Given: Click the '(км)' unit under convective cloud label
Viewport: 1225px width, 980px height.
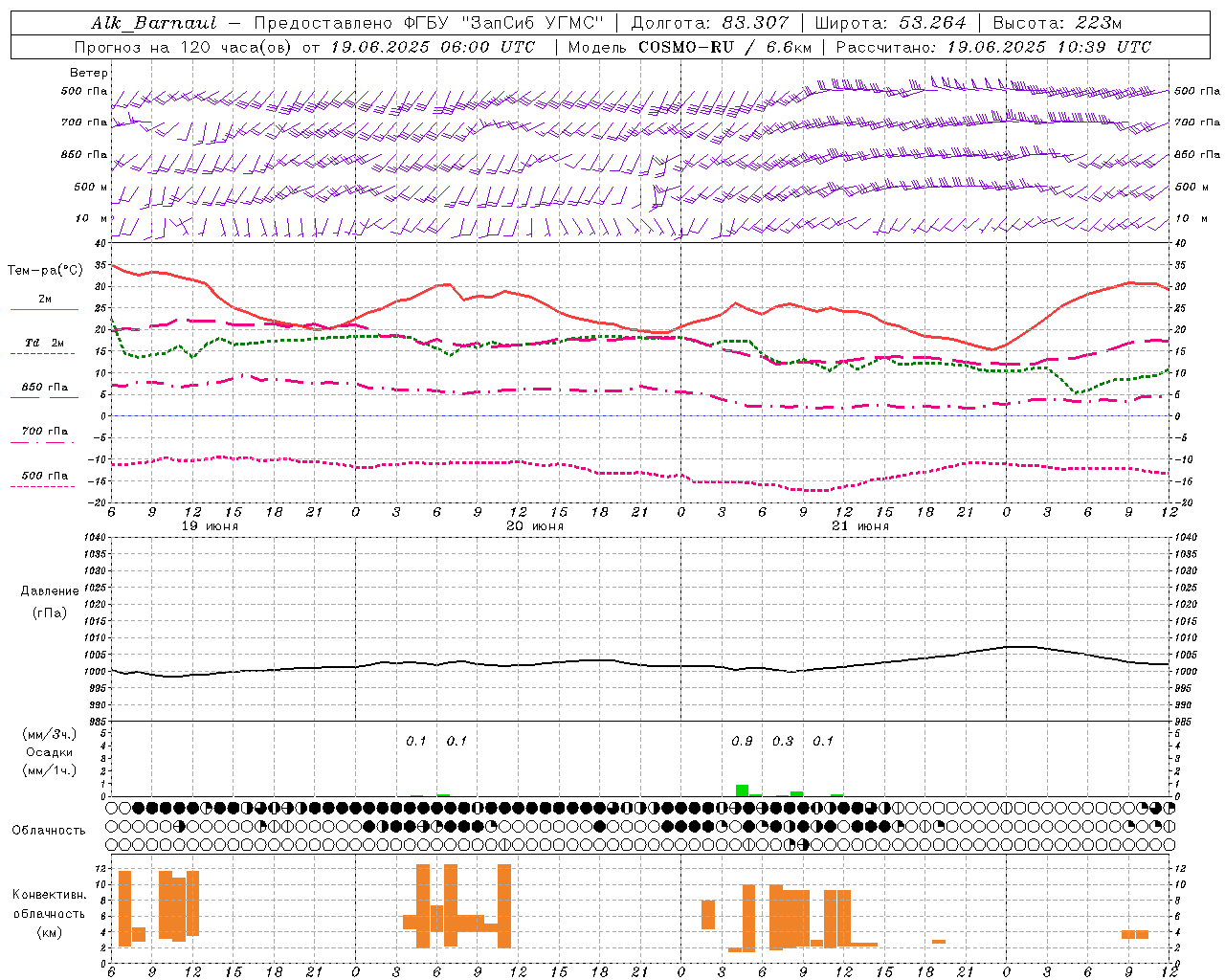Looking at the screenshot, I should 50,932.
